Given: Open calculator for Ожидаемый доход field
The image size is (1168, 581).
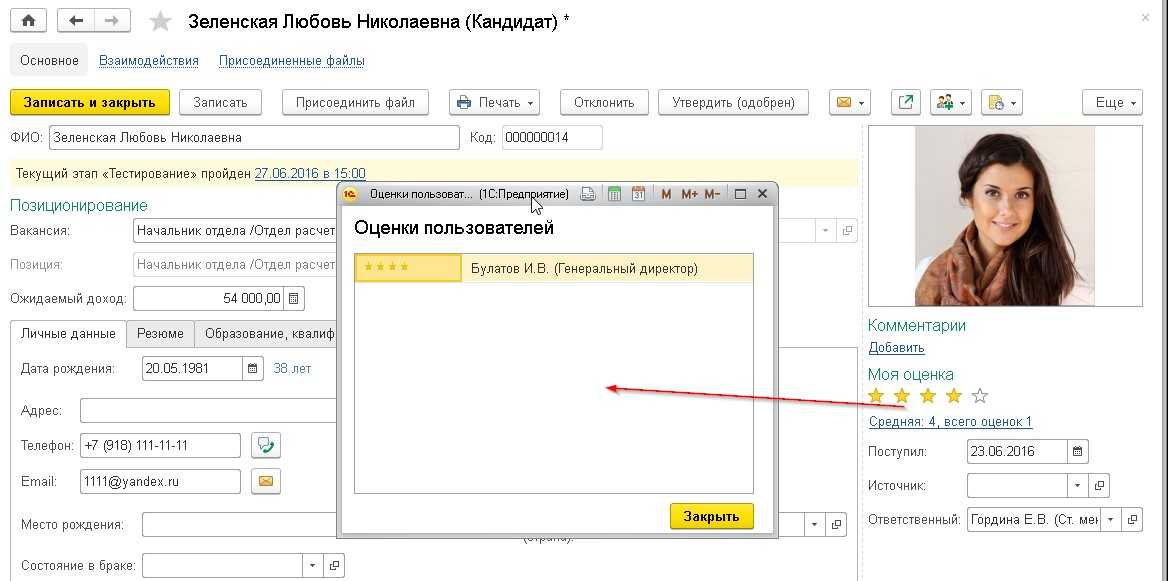Looking at the screenshot, I should point(294,298).
